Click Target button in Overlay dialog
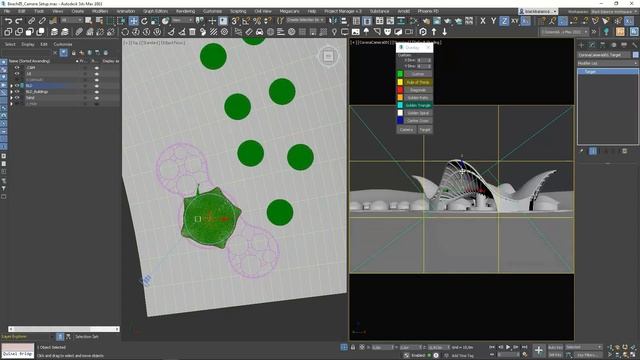This screenshot has width=640, height=360. coord(425,129)
